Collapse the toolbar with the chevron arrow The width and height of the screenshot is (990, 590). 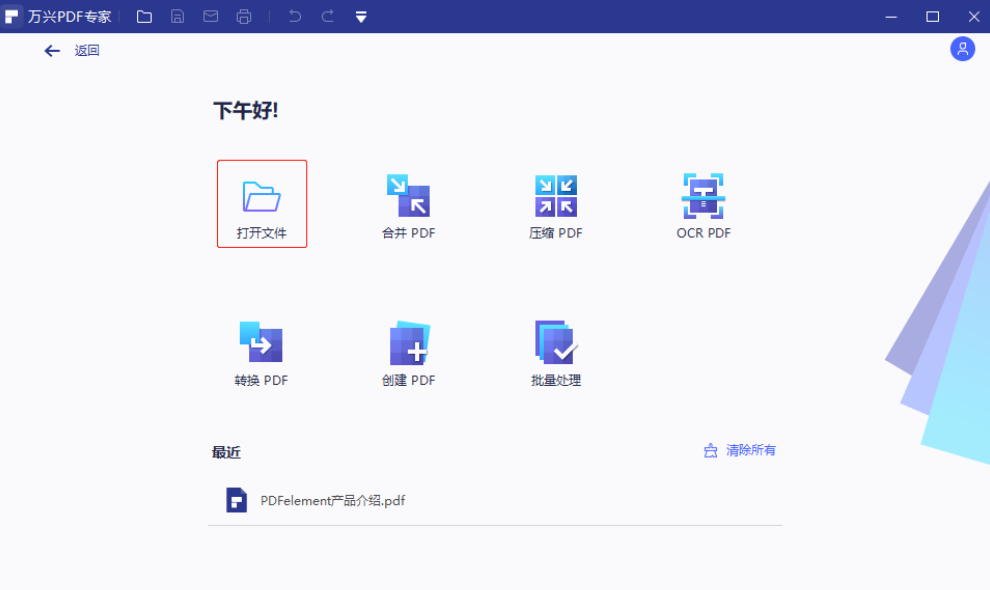pos(360,16)
